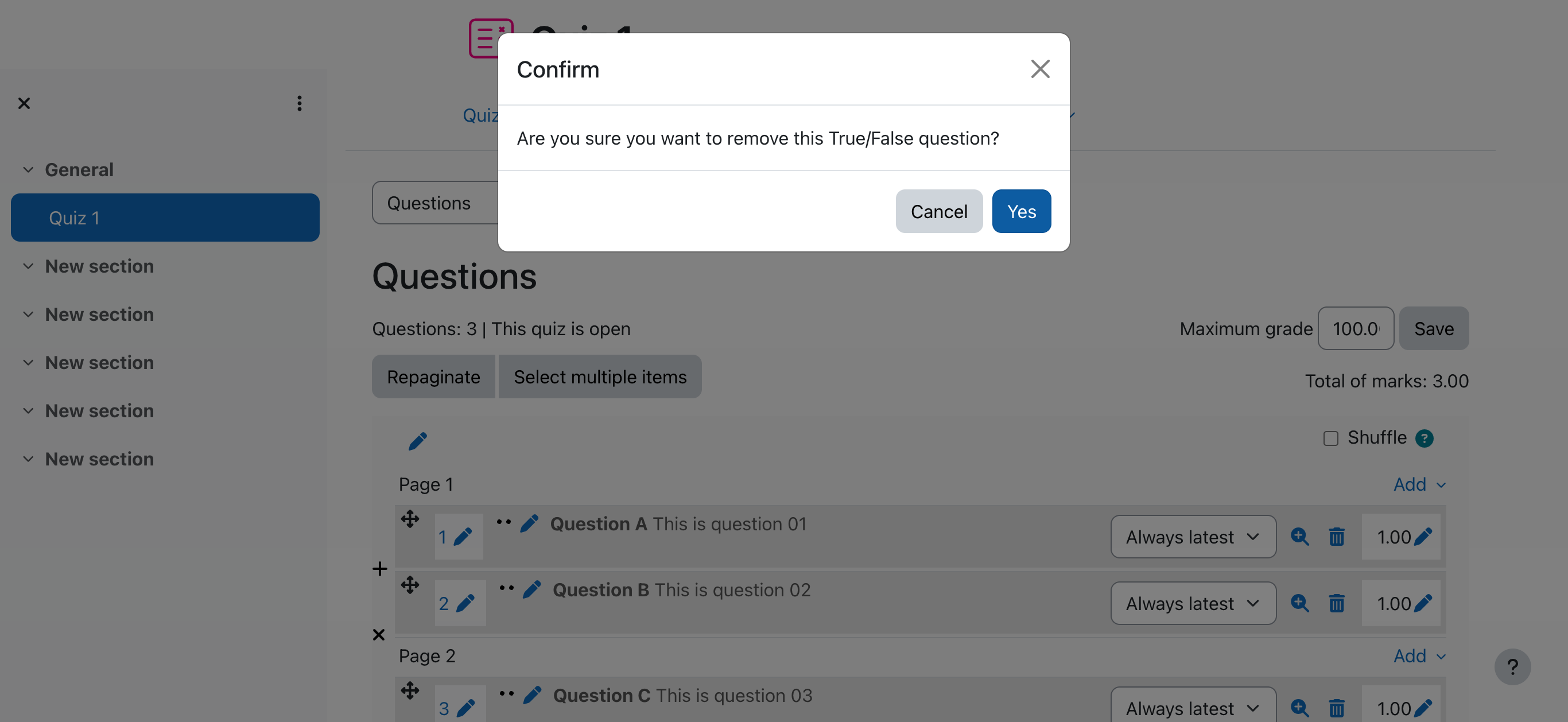
Task: Click the trash icon for Question A
Action: [1336, 537]
